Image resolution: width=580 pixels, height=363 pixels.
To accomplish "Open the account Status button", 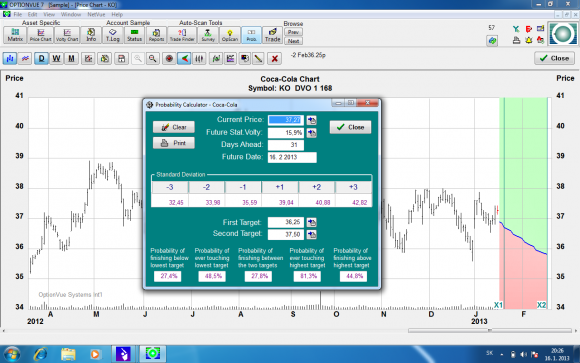I will pyautogui.click(x=134, y=35).
